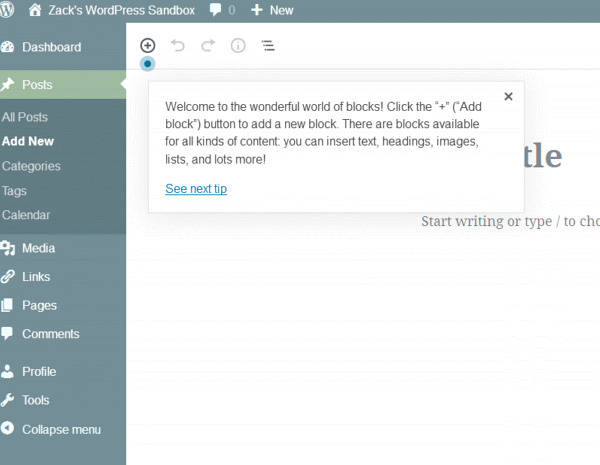Click the Redo arrow icon
The width and height of the screenshot is (600, 465).
coord(208,46)
